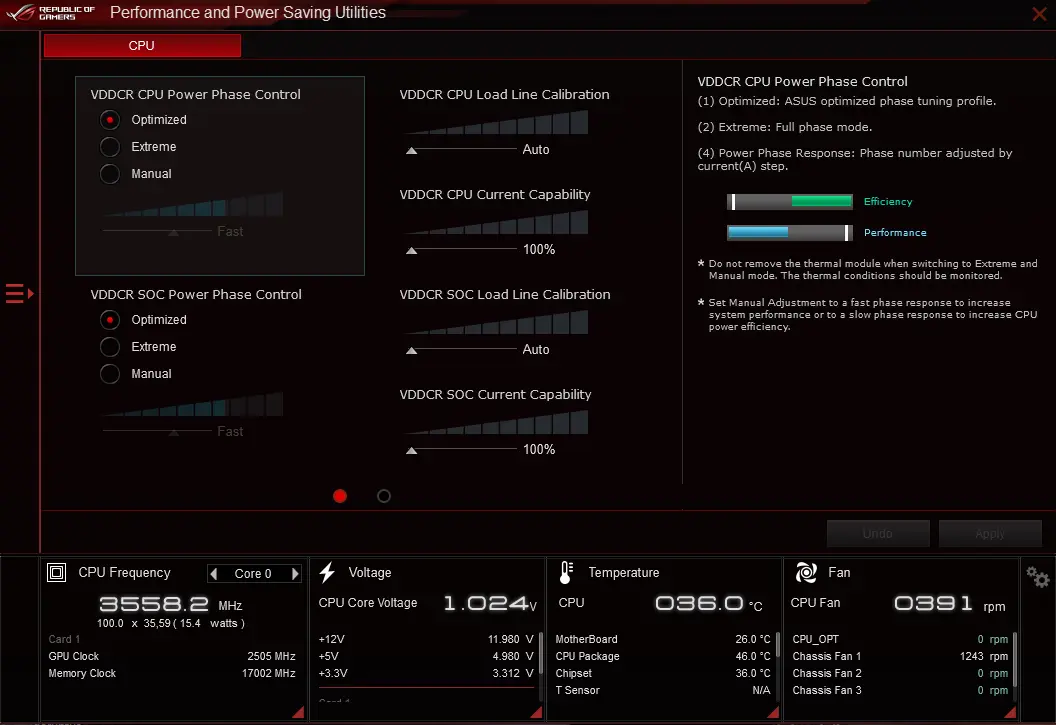1056x725 pixels.
Task: Click the VDDCR SOC Power Phase Control heading
Action: [196, 295]
